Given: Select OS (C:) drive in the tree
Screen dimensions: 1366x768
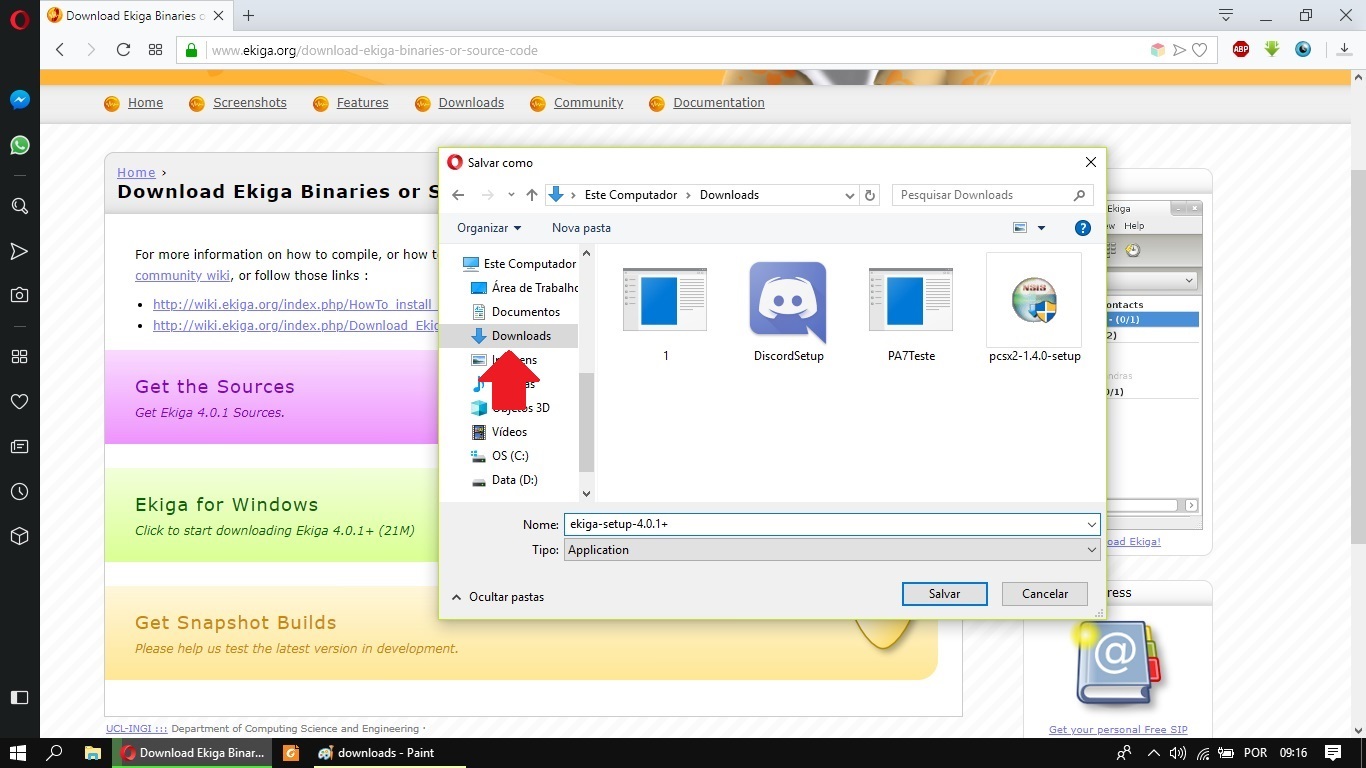Looking at the screenshot, I should 509,456.
